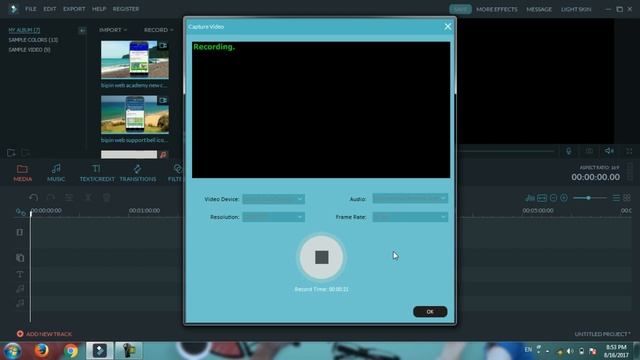Open the EXPORT menu
Image resolution: width=640 pixels, height=360 pixels.
tap(74, 9)
